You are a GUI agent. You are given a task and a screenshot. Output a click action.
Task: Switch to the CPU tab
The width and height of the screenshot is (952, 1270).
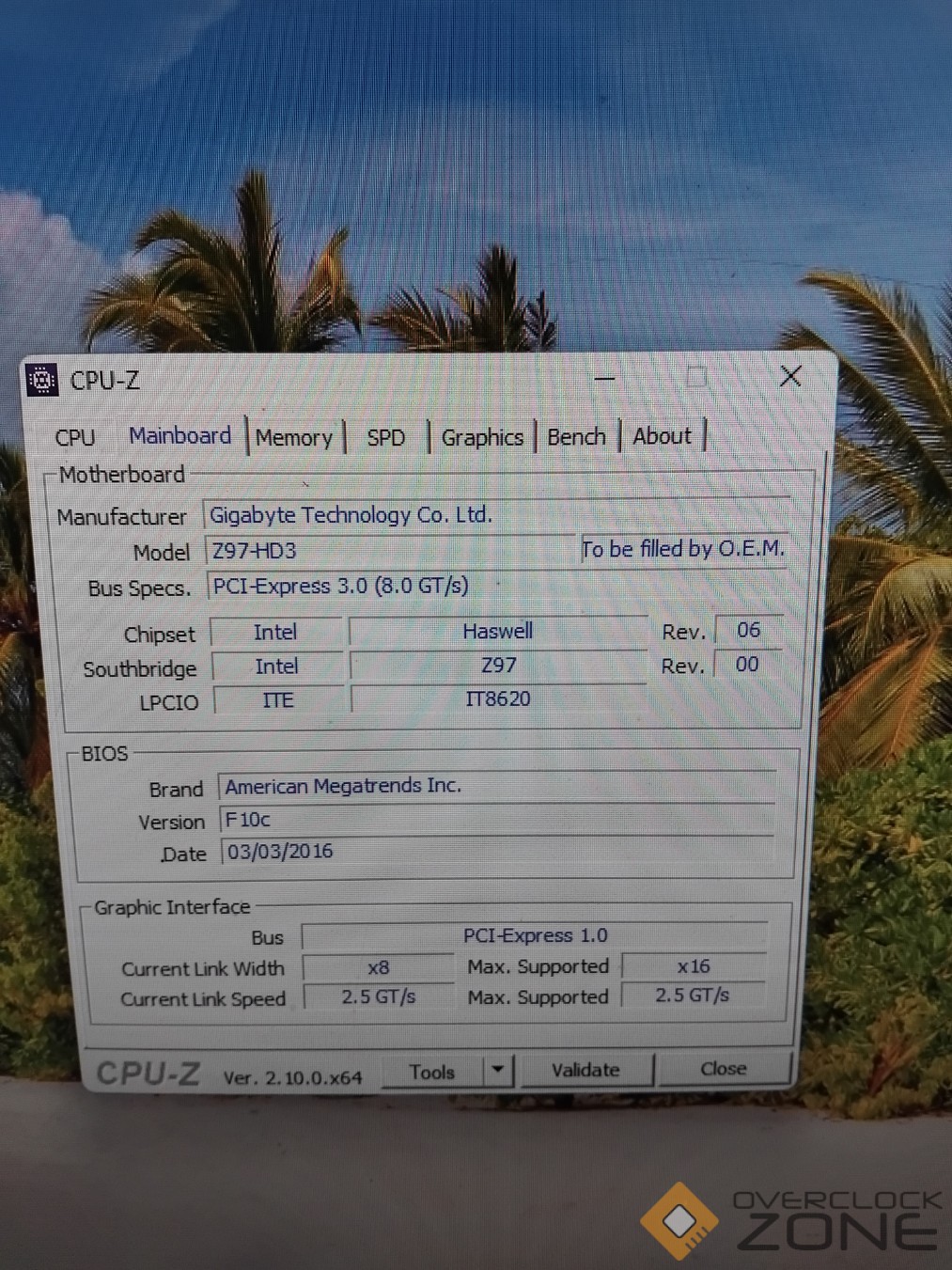point(74,437)
